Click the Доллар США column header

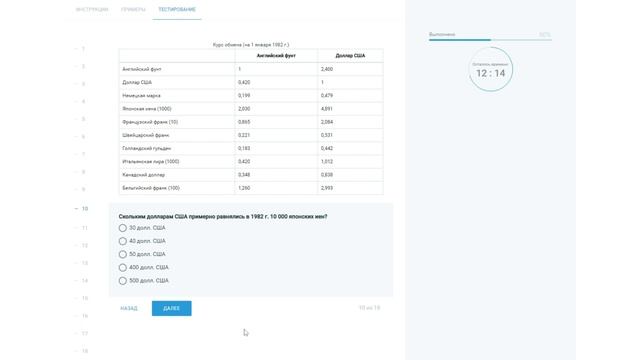pos(350,56)
